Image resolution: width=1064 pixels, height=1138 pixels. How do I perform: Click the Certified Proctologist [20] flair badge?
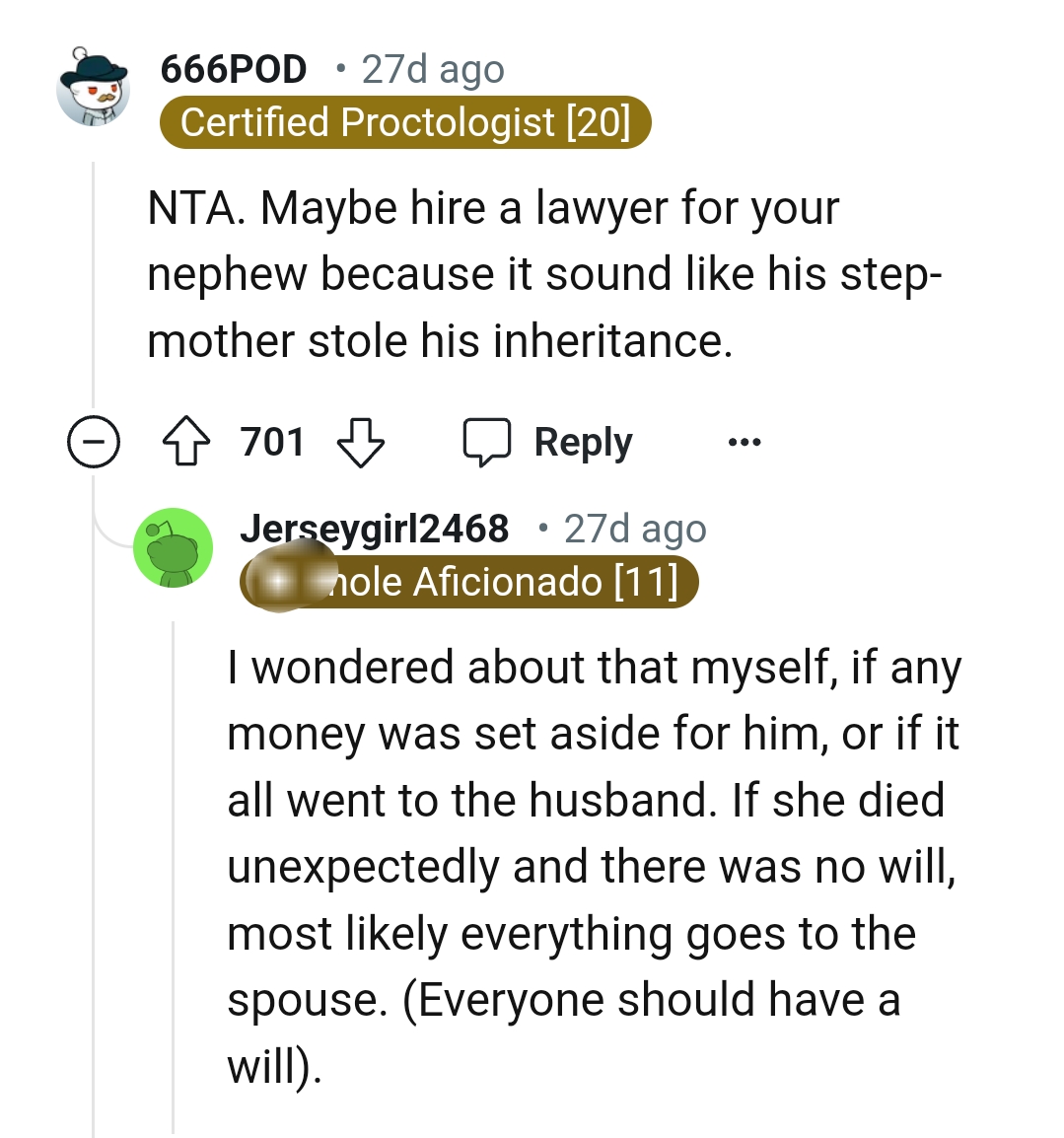coord(405,122)
